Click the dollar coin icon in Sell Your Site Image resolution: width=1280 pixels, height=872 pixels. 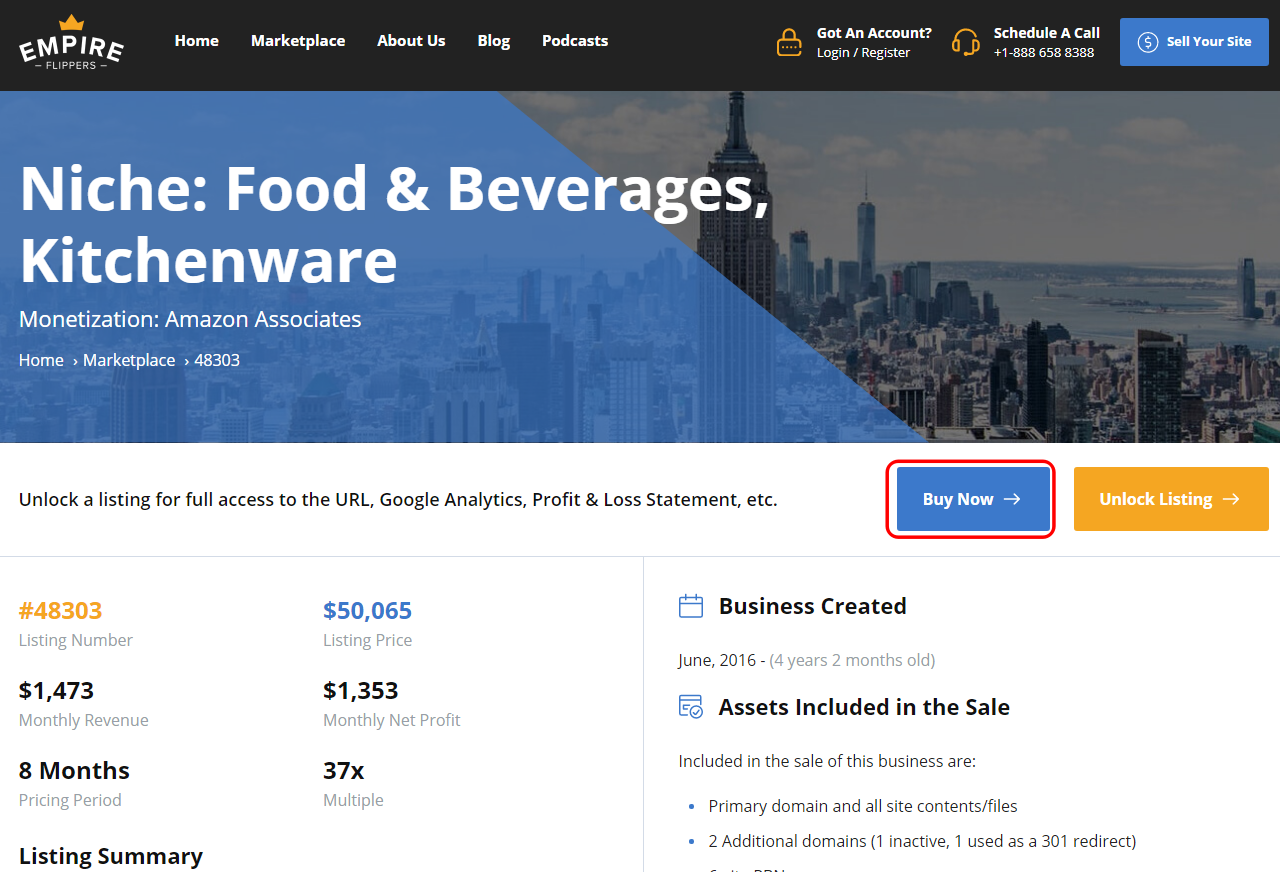point(1147,42)
